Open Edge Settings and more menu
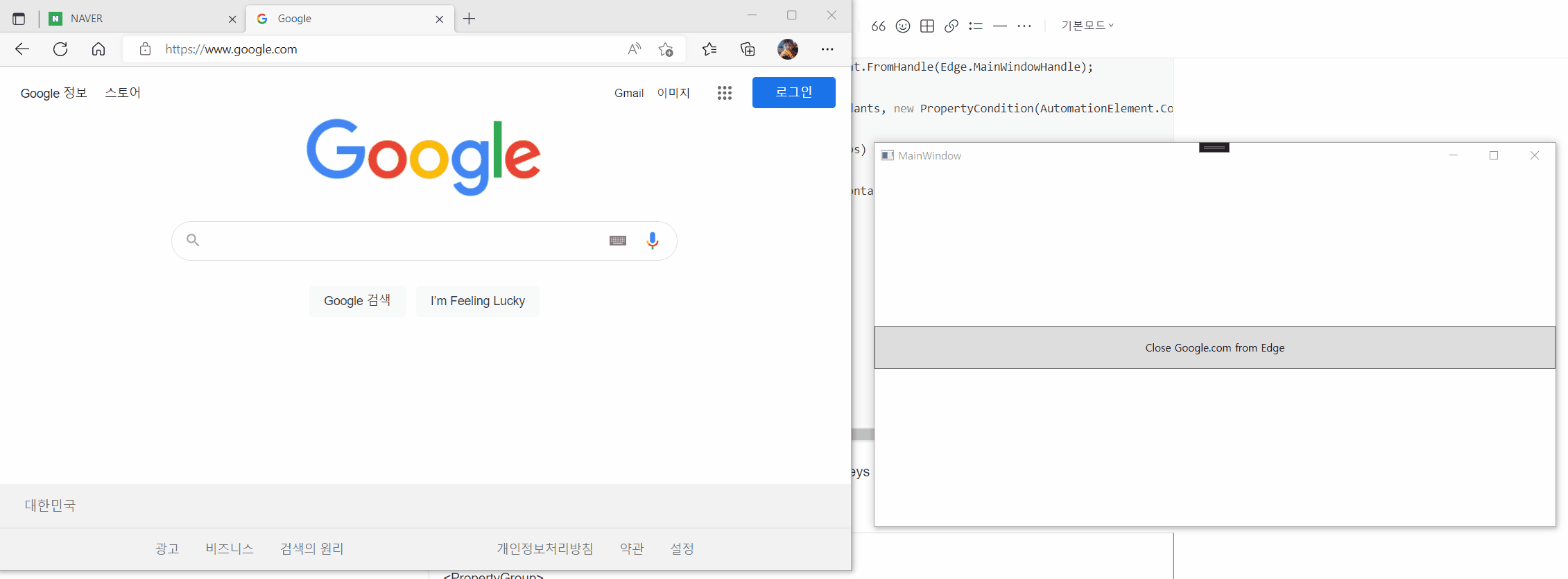The image size is (1568, 579). (x=827, y=49)
